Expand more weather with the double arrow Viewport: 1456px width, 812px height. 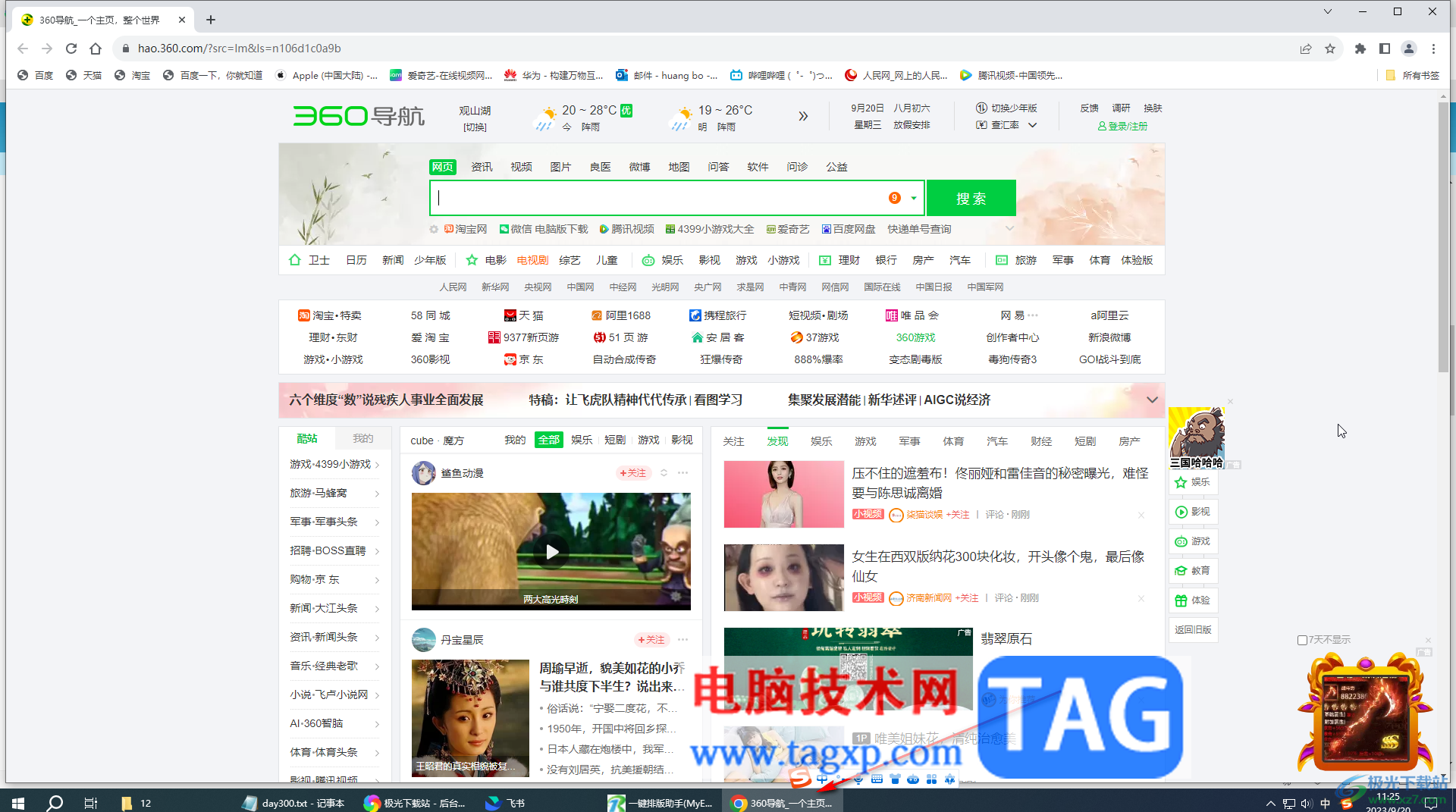coord(803,116)
